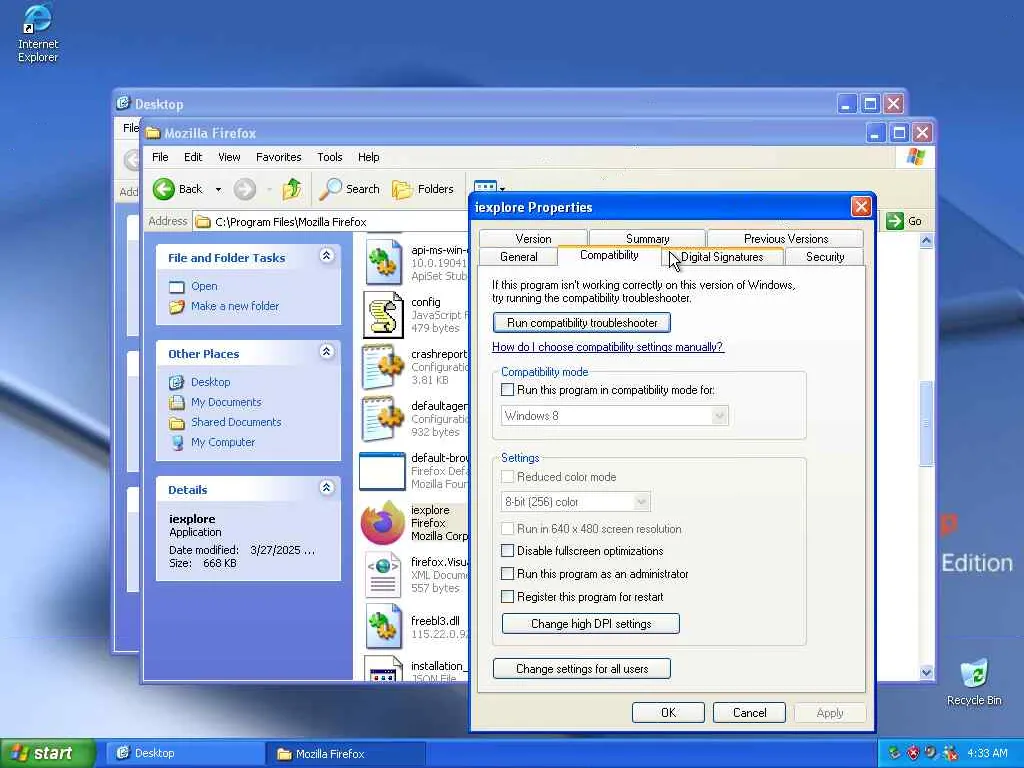Click the Windows Start button
Image resolution: width=1024 pixels, height=768 pixels.
click(48, 753)
